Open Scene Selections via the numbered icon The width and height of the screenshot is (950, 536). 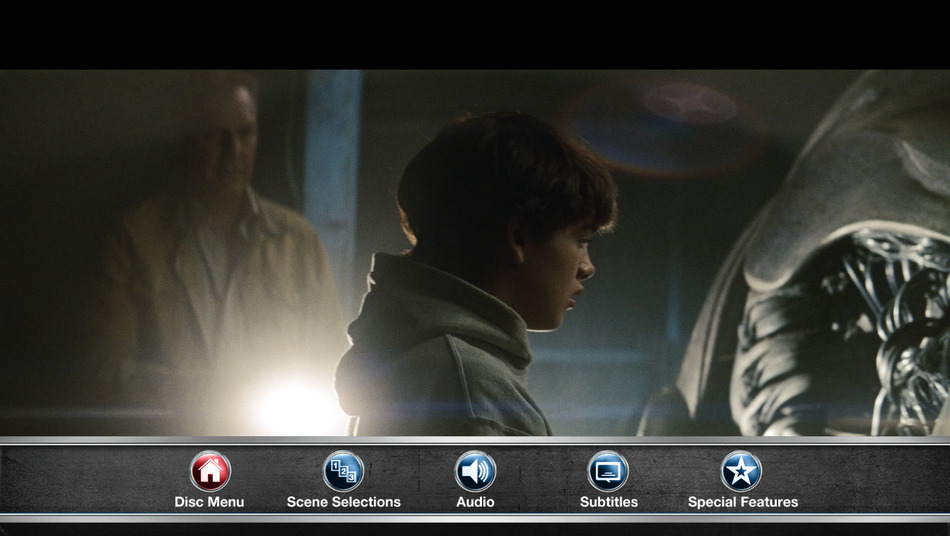pyautogui.click(x=343, y=471)
